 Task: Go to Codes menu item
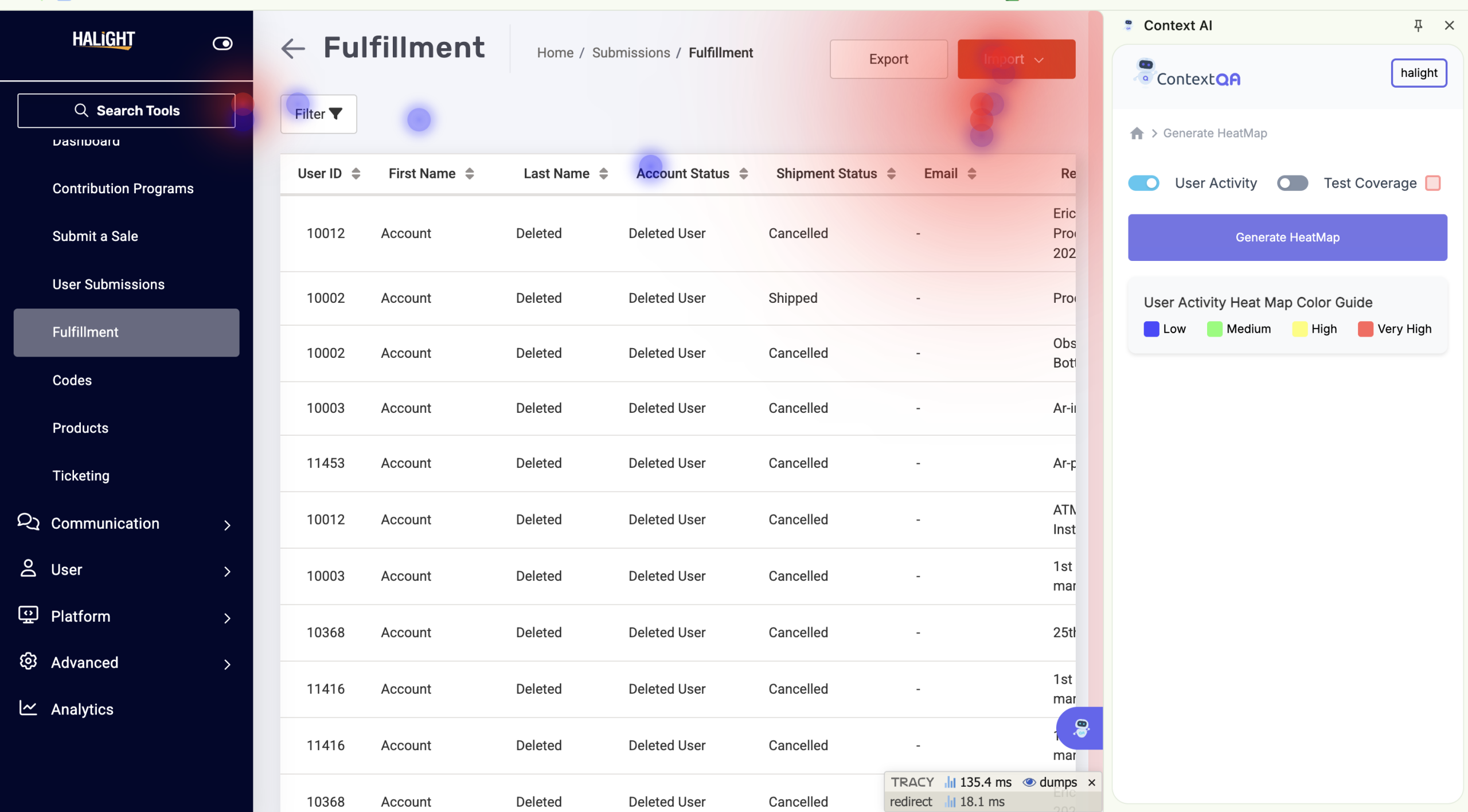72,380
